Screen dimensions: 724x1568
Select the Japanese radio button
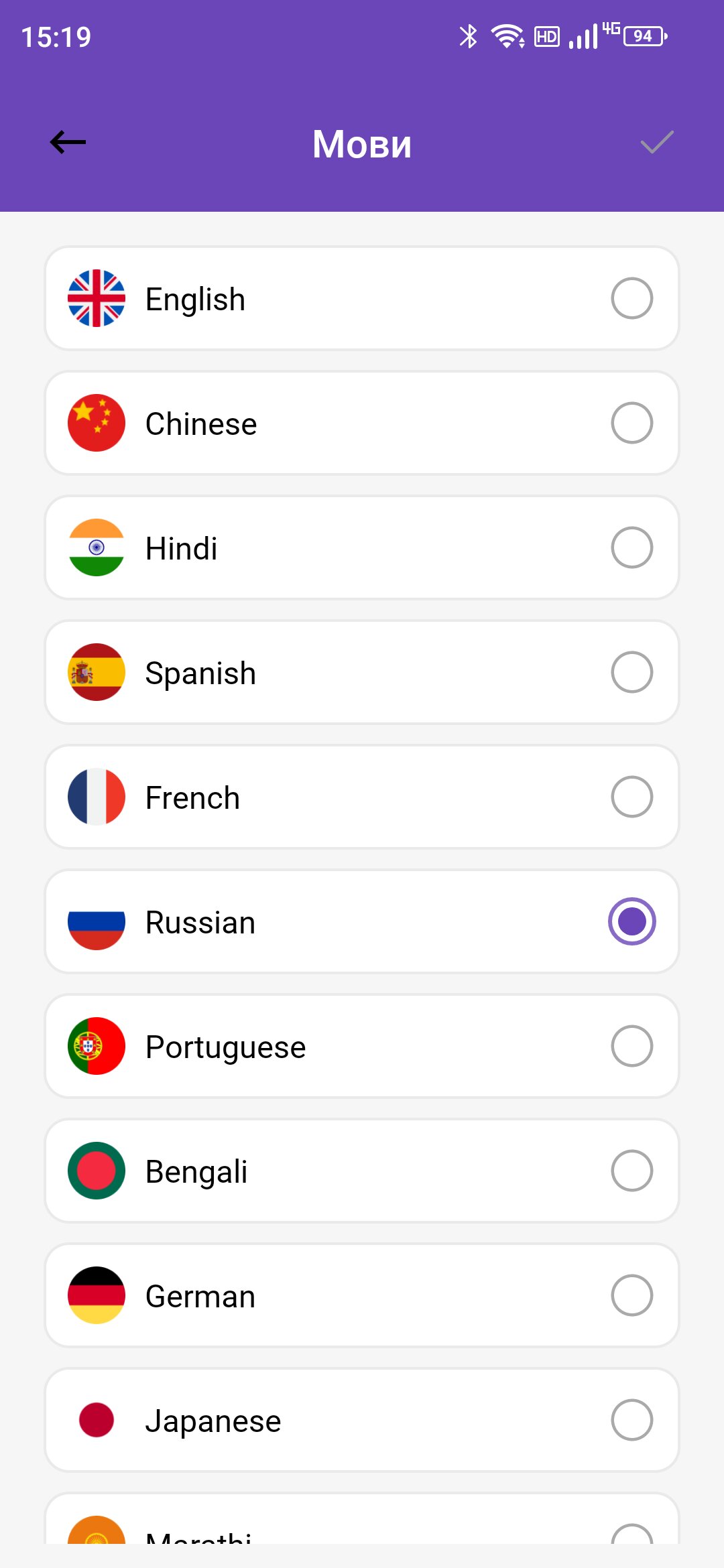point(631,1420)
